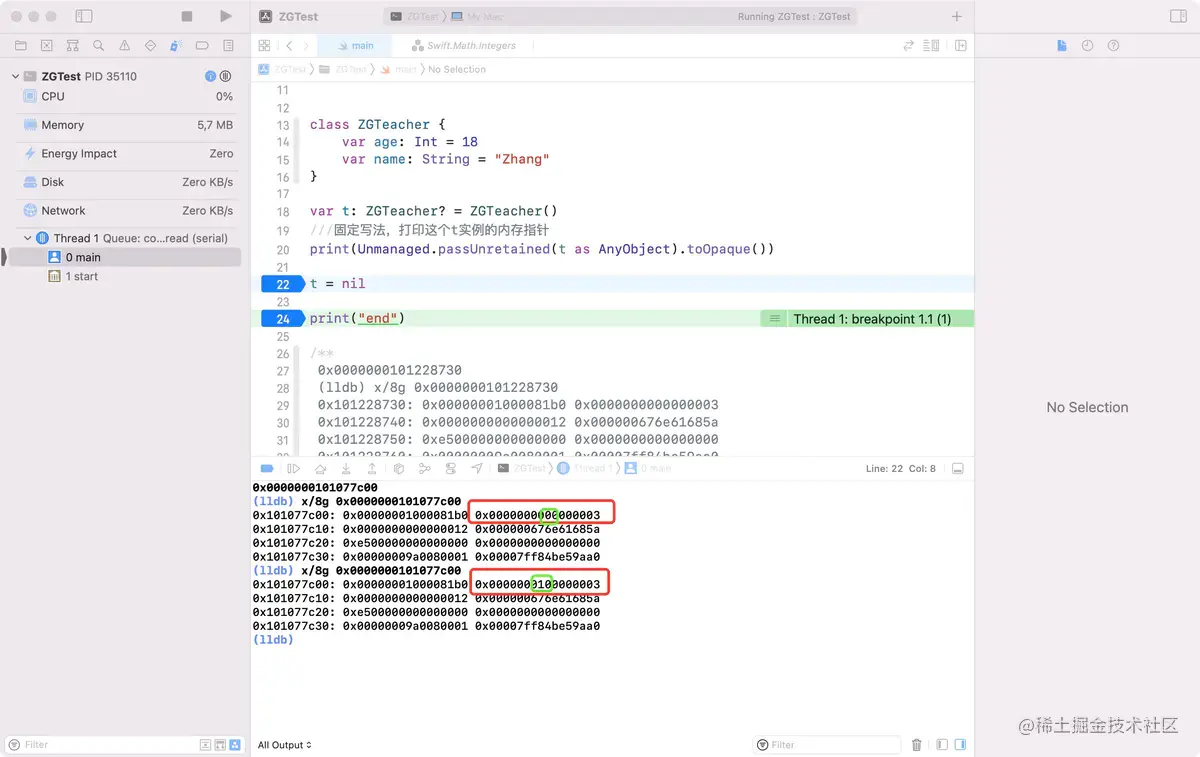The image size is (1200, 757).
Task: Show the File inspector
Action: click(x=1062, y=46)
